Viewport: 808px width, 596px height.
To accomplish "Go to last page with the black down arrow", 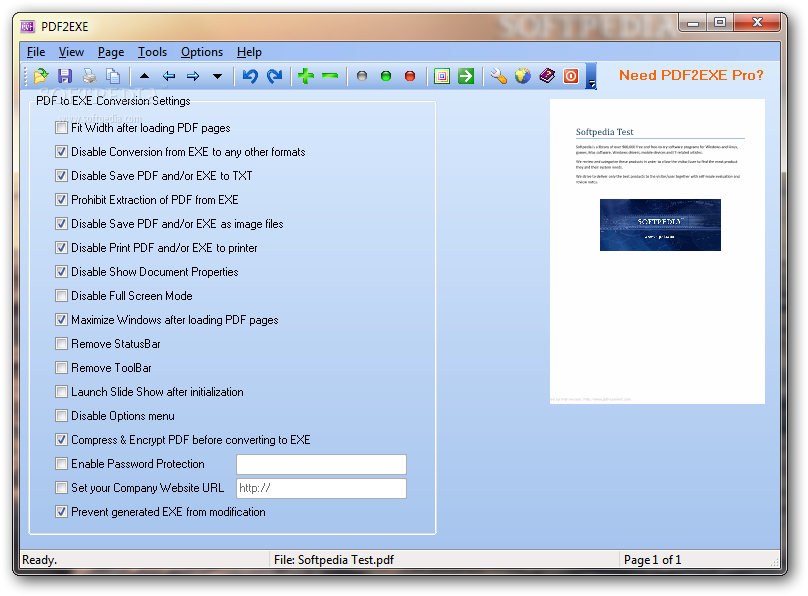I will click(217, 76).
